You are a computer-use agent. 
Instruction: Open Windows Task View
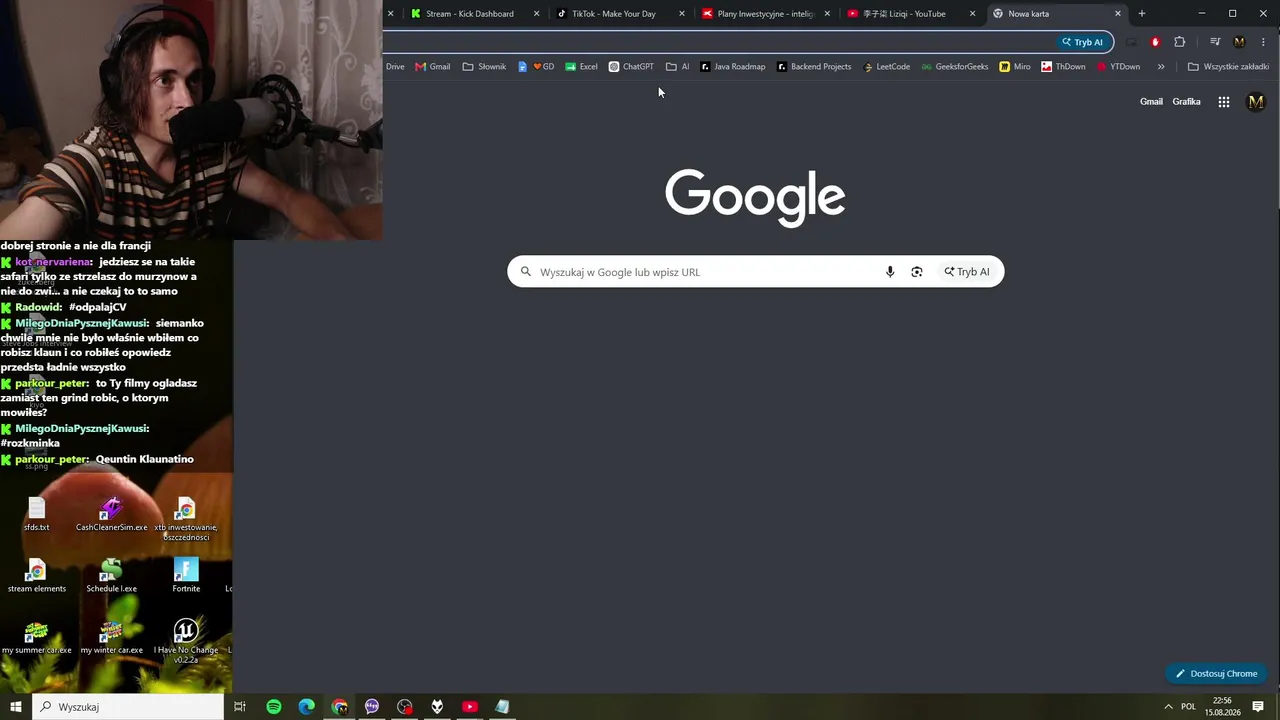coord(240,707)
